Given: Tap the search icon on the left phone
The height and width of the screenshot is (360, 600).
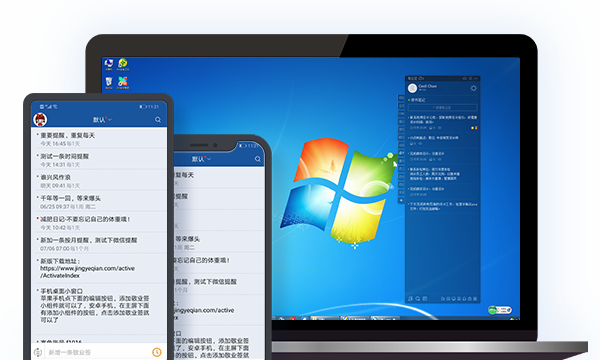Looking at the screenshot, I should pos(158,120).
